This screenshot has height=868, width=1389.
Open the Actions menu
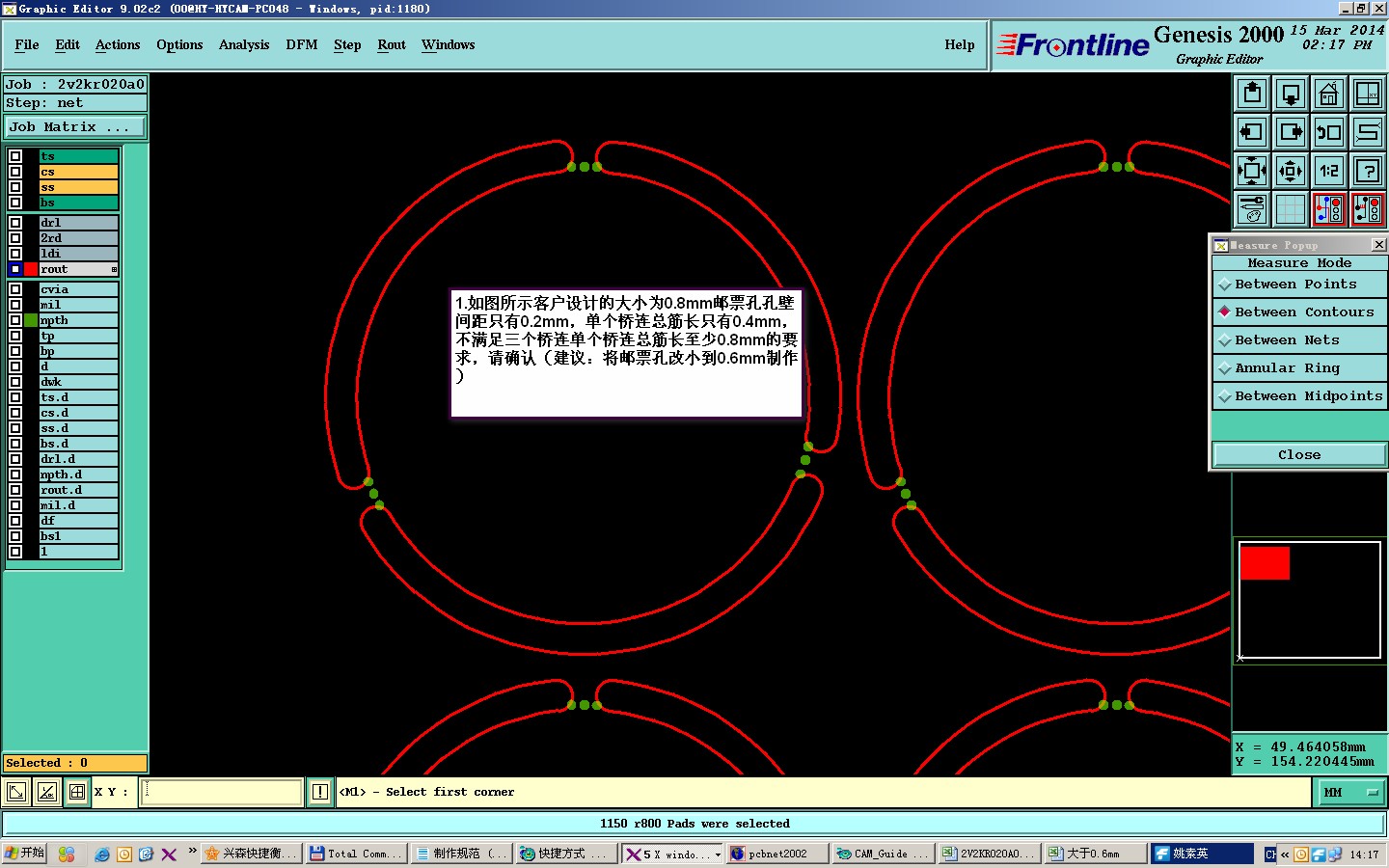pyautogui.click(x=118, y=45)
